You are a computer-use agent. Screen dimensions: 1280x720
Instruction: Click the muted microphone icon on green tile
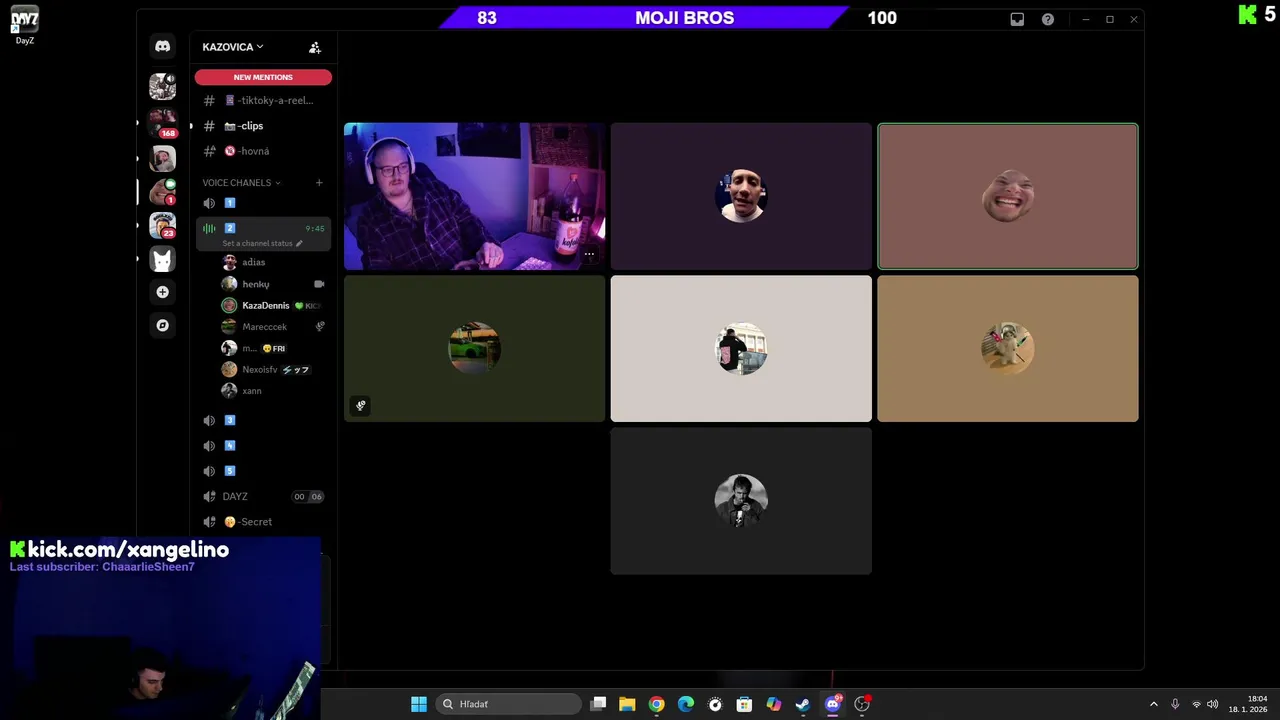(x=361, y=405)
